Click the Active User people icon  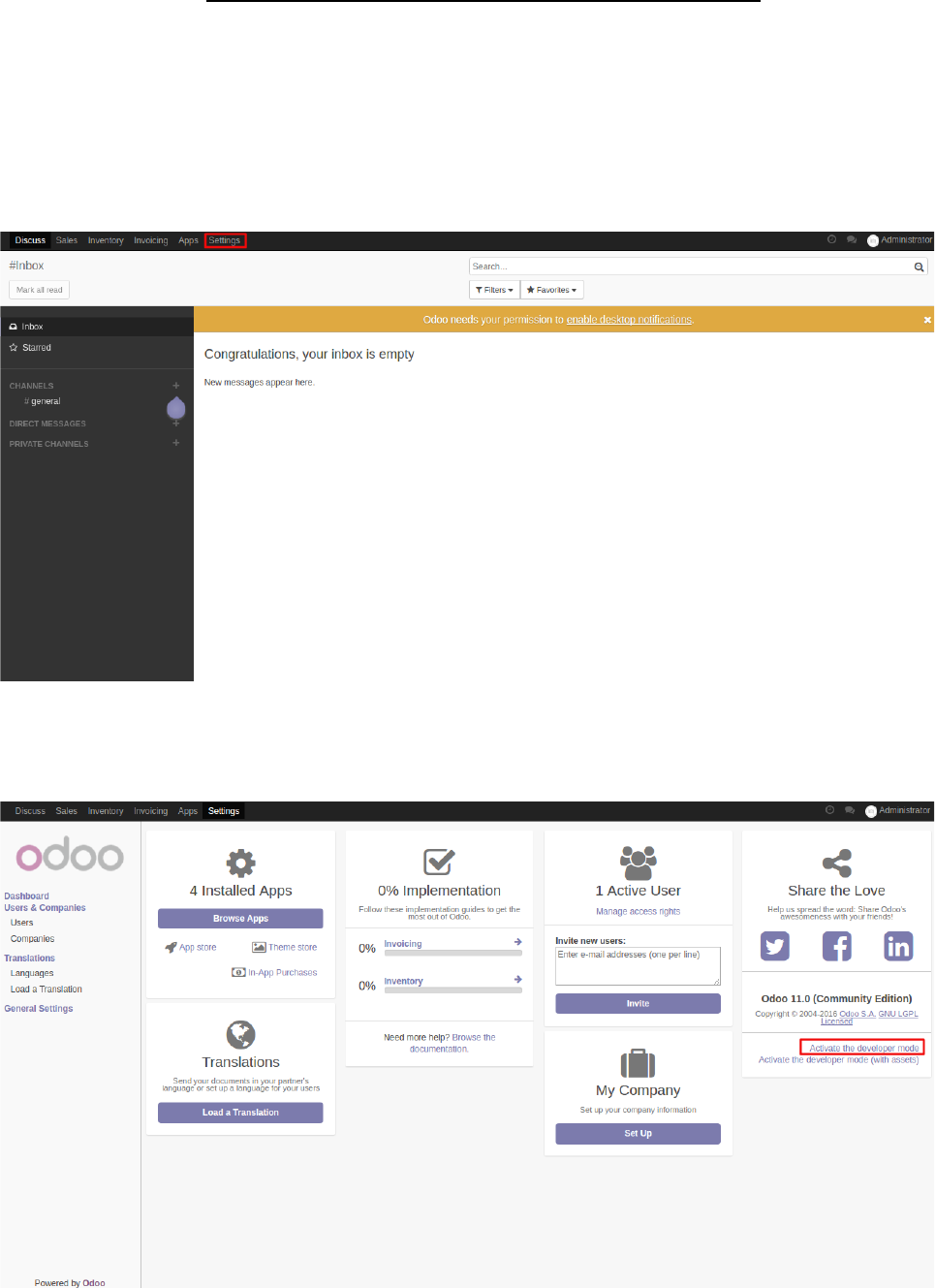639,862
